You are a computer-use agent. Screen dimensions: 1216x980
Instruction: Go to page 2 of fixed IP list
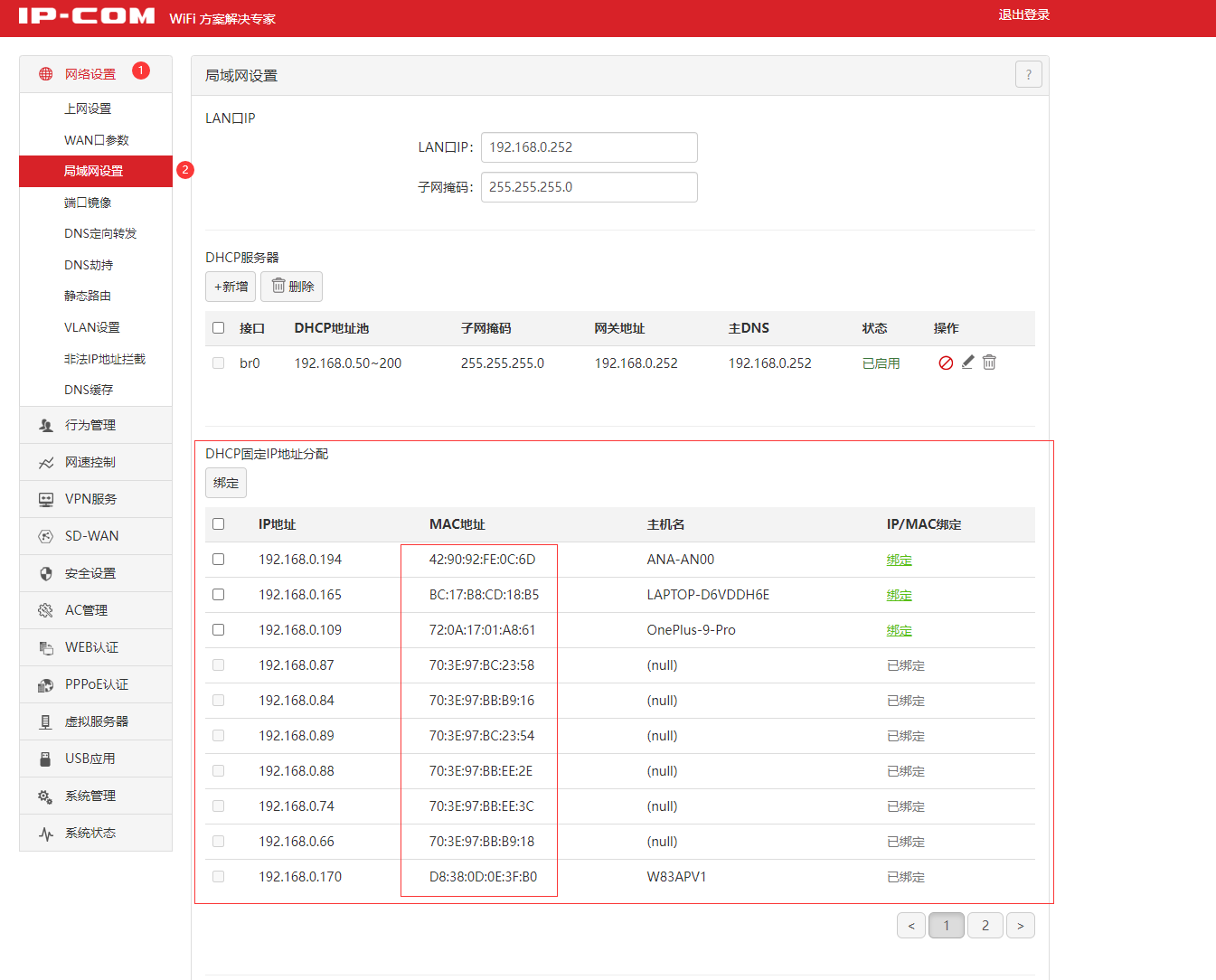(x=985, y=925)
